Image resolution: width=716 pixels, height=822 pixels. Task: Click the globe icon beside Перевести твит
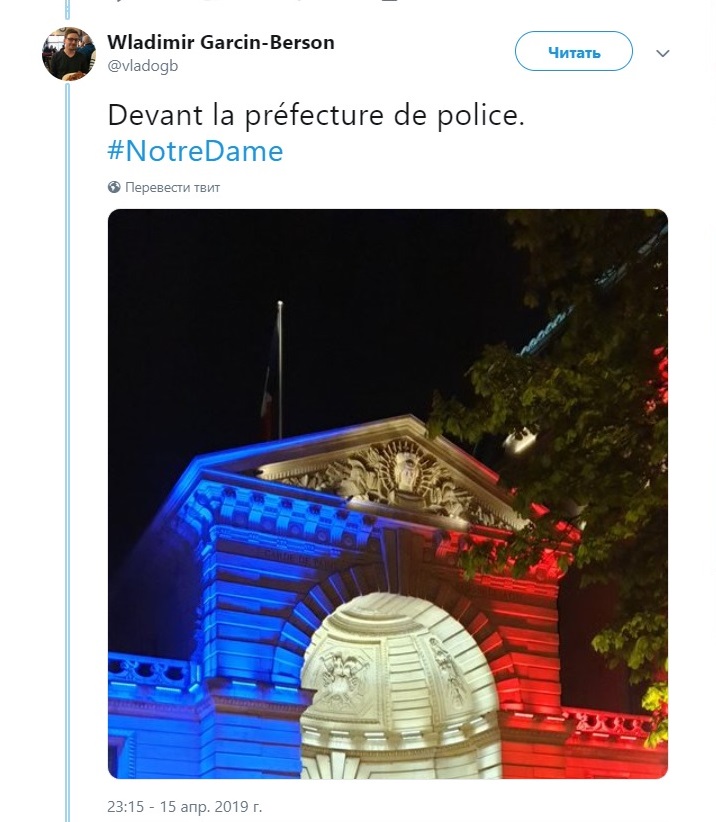point(114,187)
